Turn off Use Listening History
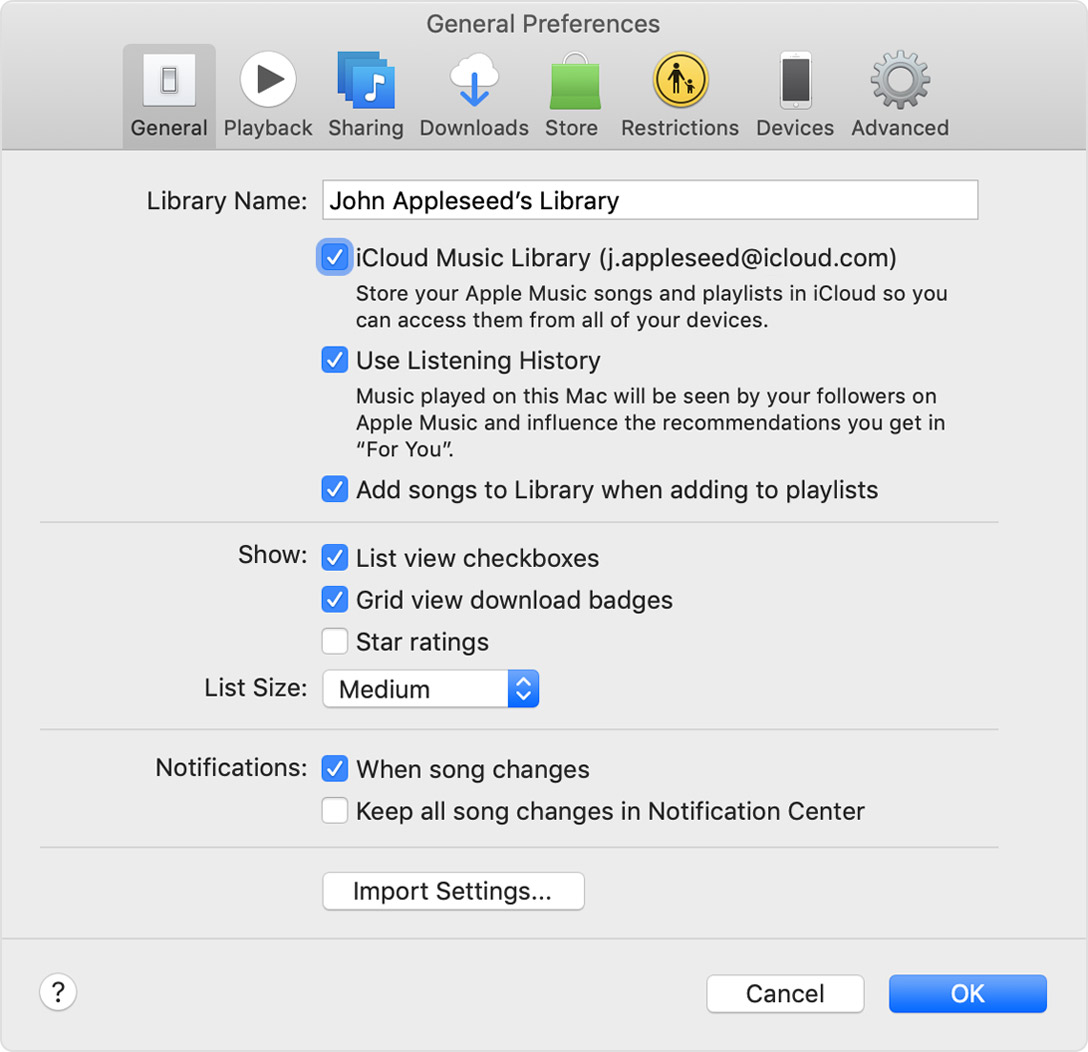 click(x=335, y=360)
